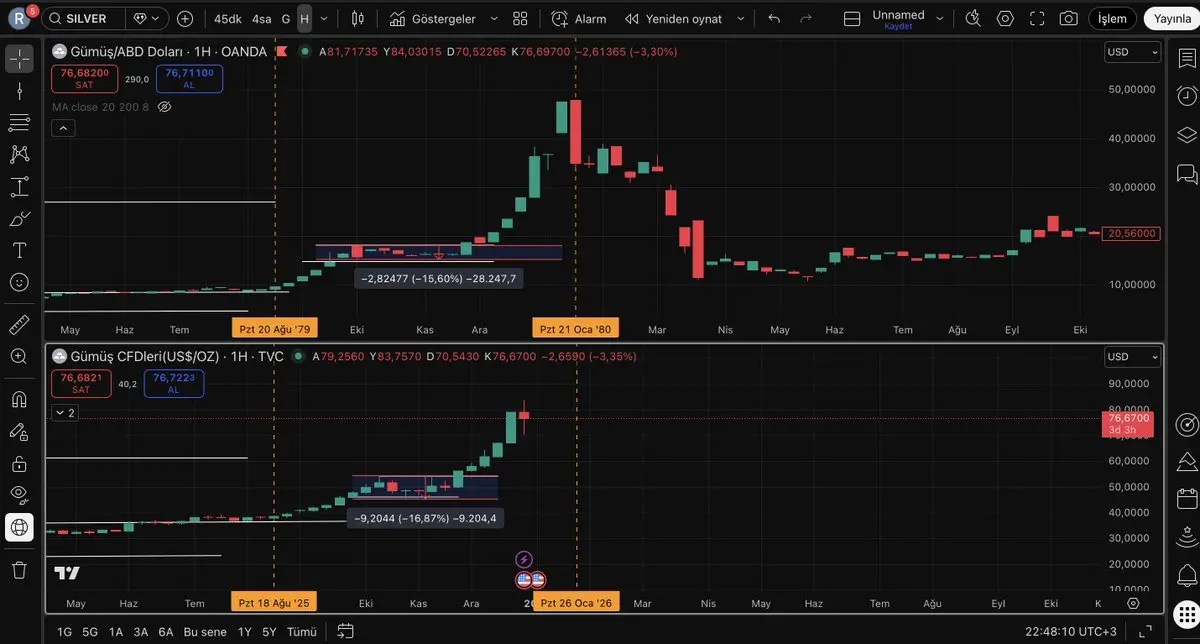Open the Alarm creation dialog
This screenshot has width=1200, height=644.
(x=579, y=19)
